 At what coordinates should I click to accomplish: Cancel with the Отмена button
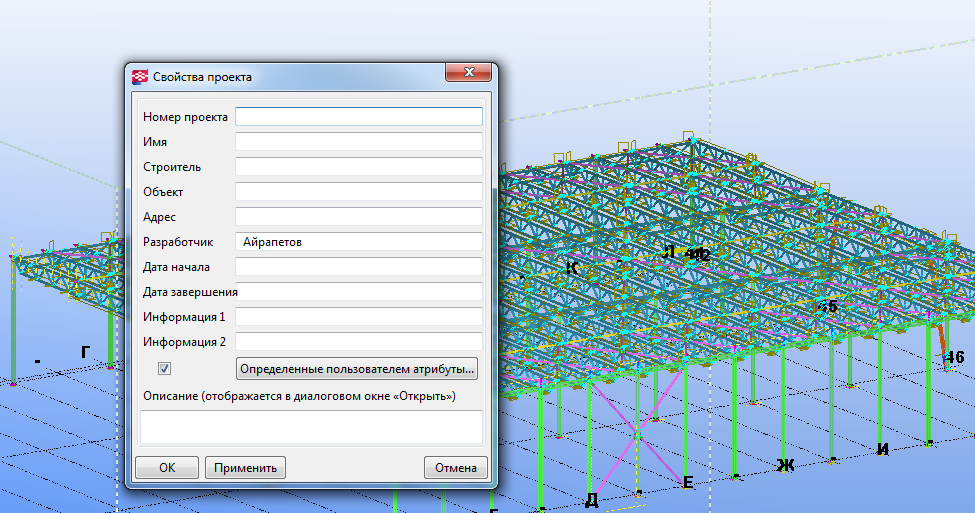pos(456,467)
